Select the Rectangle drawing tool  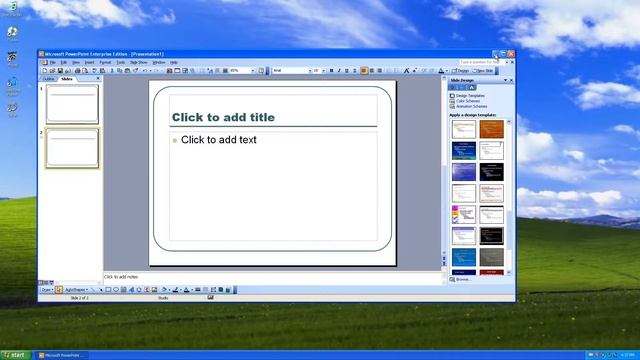coord(108,290)
